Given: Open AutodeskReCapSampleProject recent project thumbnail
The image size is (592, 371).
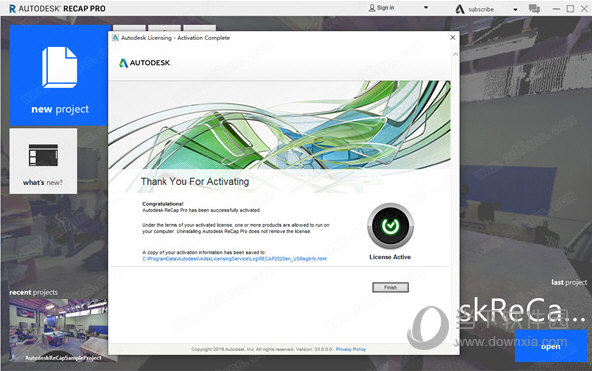Looking at the screenshot, I should coord(59,330).
